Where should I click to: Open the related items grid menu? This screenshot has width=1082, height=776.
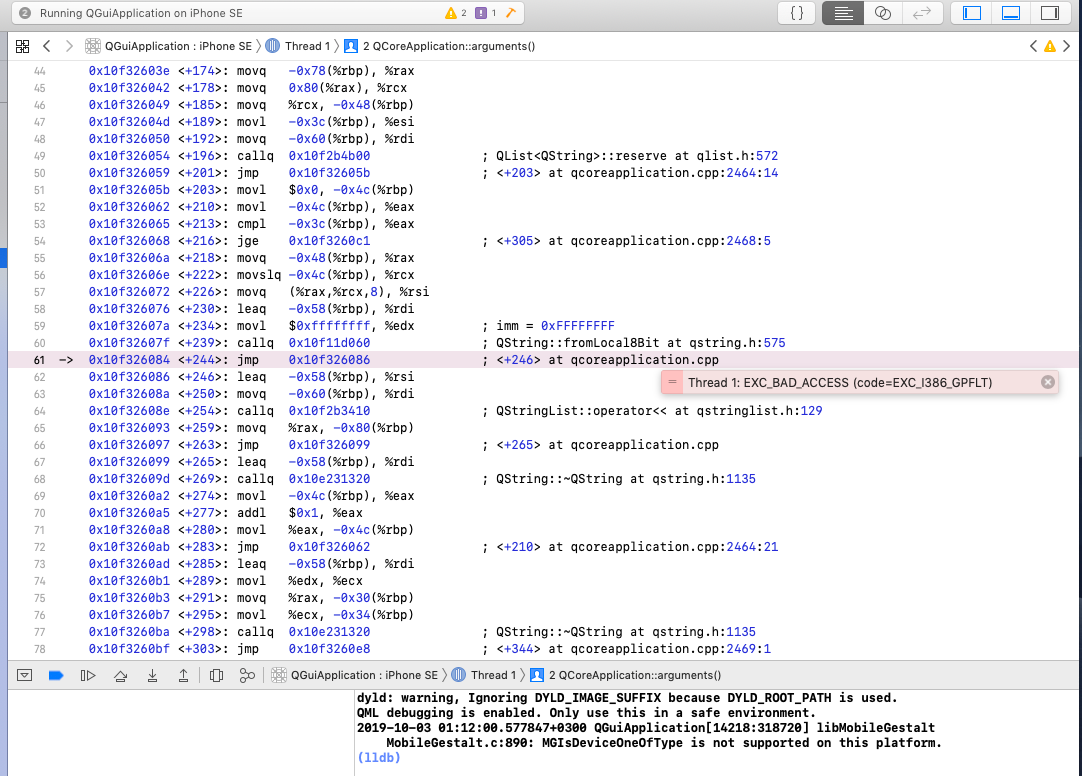click(22, 46)
